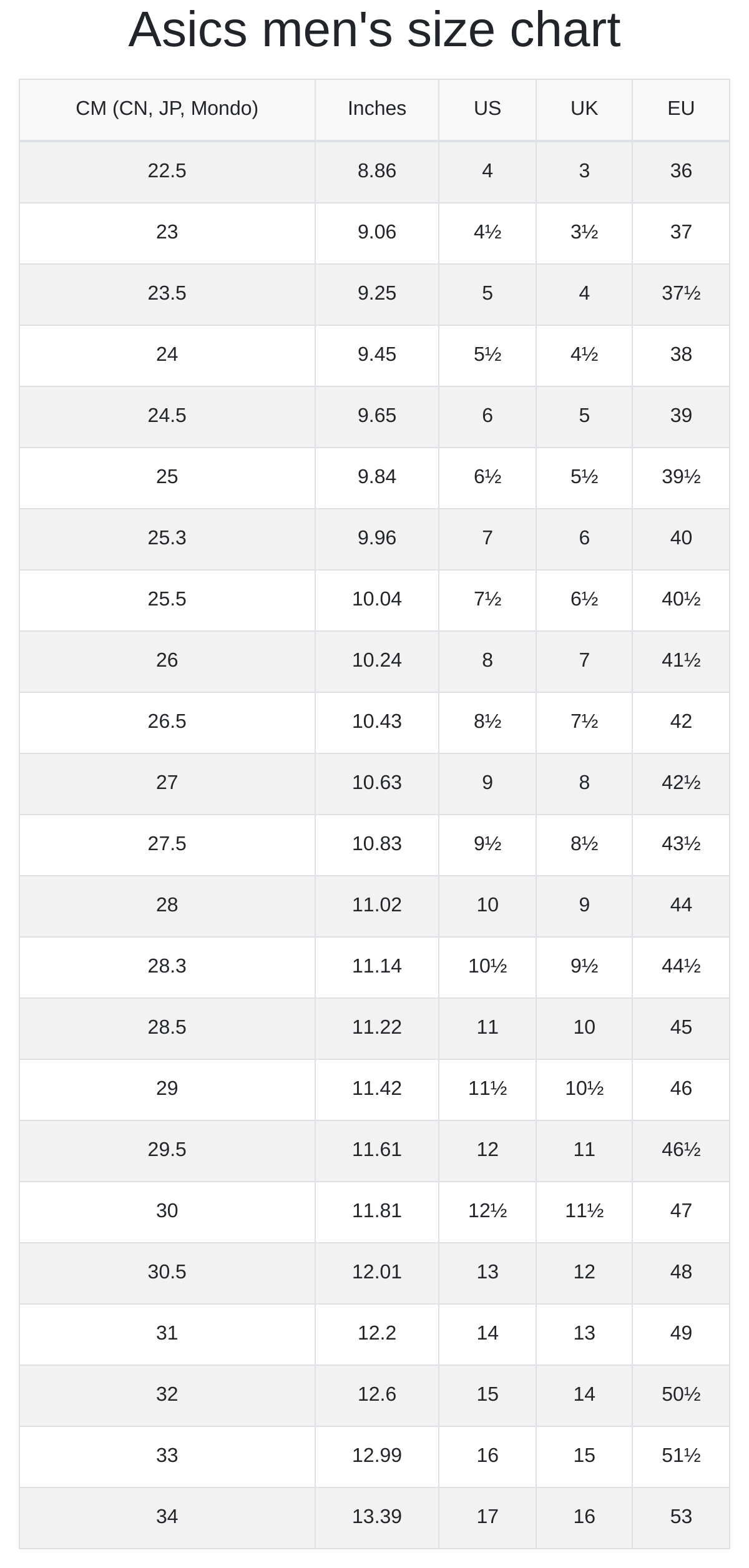The width and height of the screenshot is (749, 1568).
Task: Select the 10.04 inches cell
Action: pyautogui.click(x=377, y=600)
